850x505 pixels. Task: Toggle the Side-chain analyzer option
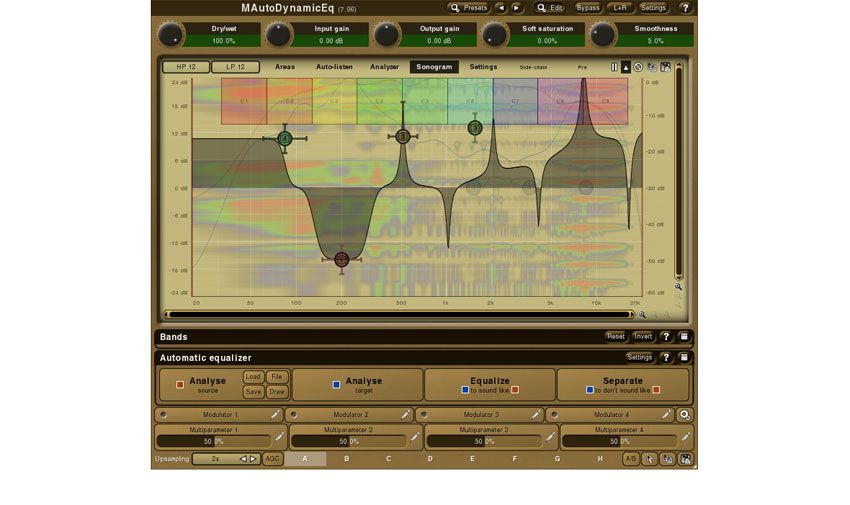click(x=533, y=67)
